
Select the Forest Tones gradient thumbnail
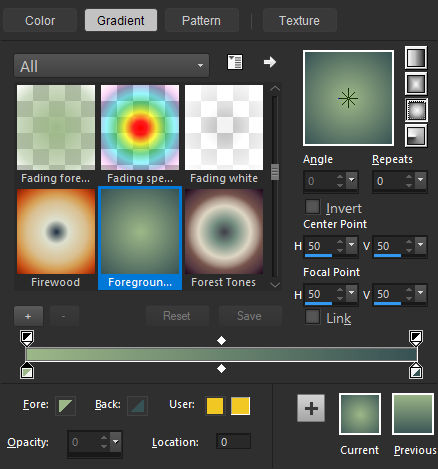click(224, 238)
